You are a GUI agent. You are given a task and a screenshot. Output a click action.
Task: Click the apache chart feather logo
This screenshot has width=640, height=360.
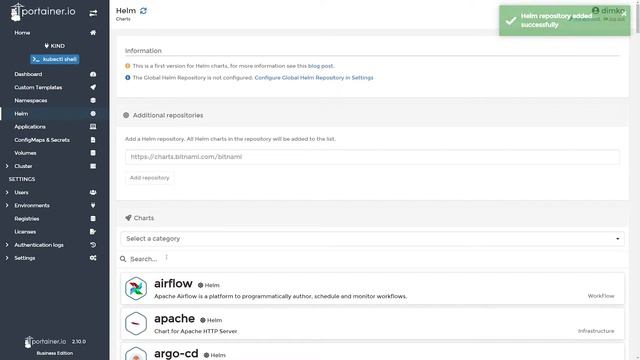pos(136,324)
